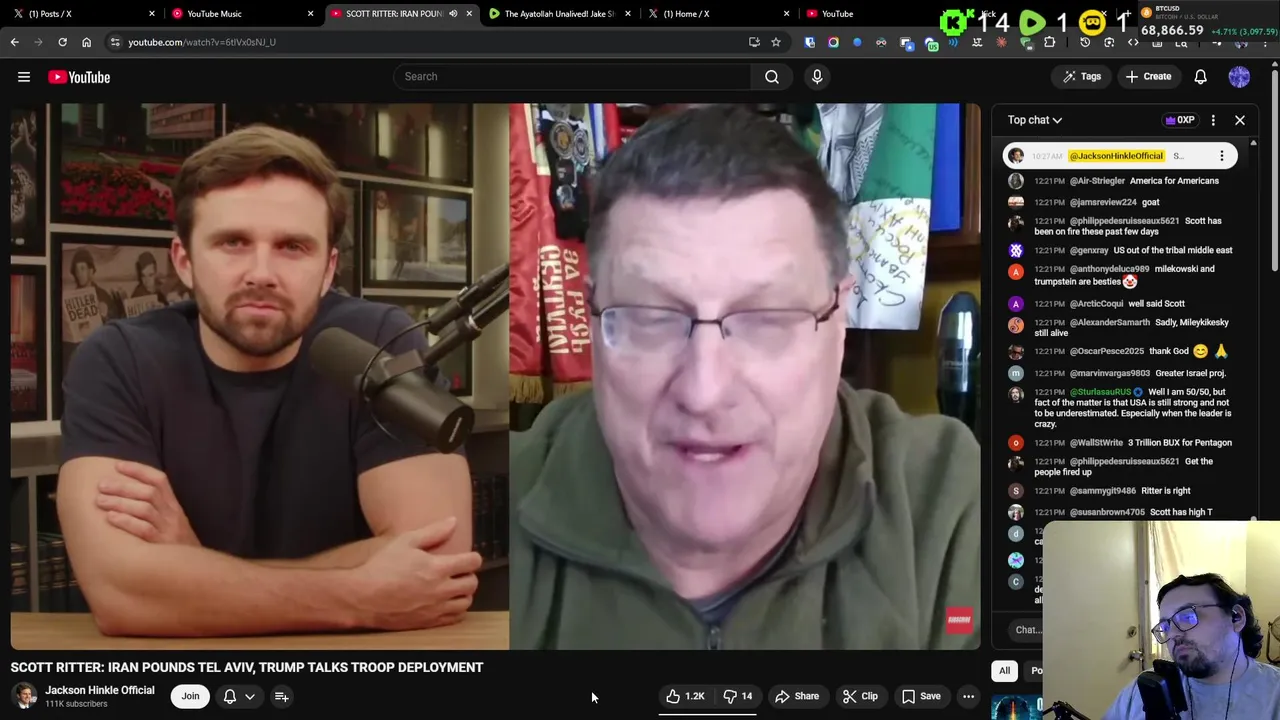The width and height of the screenshot is (1280, 720).
Task: Expand the Top chat dropdown
Action: tap(1034, 120)
